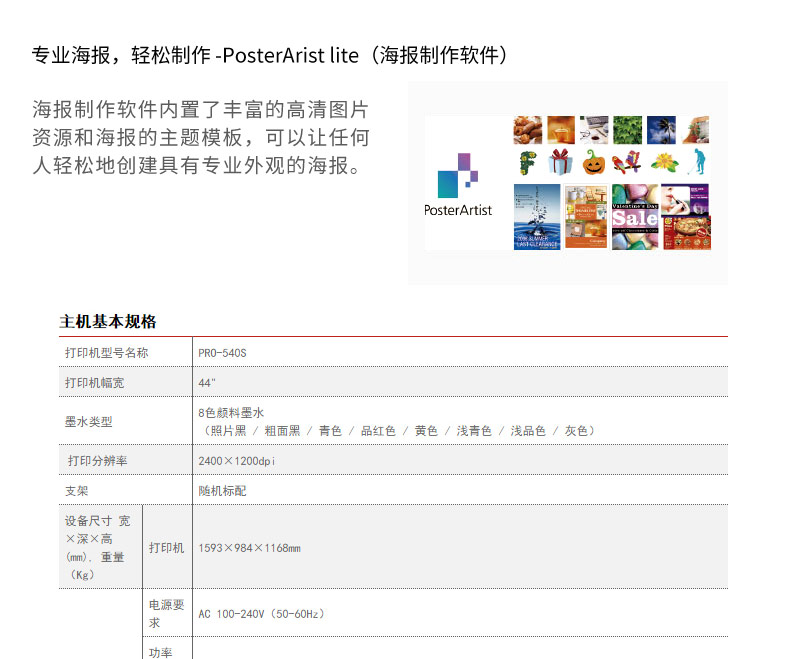
Task: Select the palm tree sky photo
Action: (660, 129)
